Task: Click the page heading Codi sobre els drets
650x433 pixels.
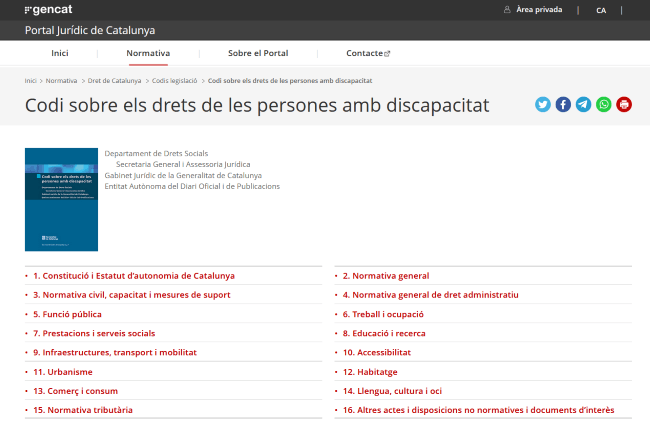Action: pos(257,105)
